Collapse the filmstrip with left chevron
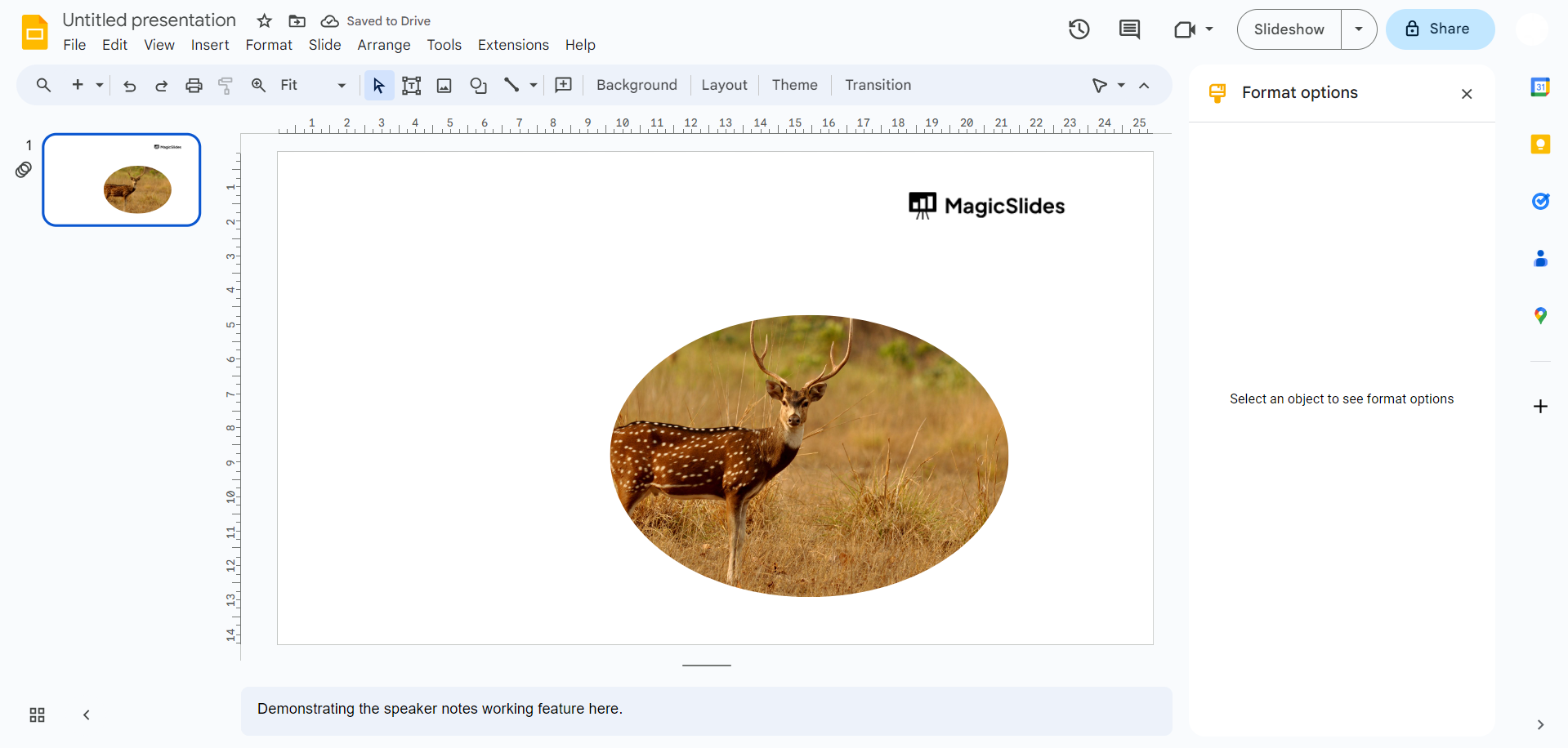The width and height of the screenshot is (1568, 748). (87, 715)
